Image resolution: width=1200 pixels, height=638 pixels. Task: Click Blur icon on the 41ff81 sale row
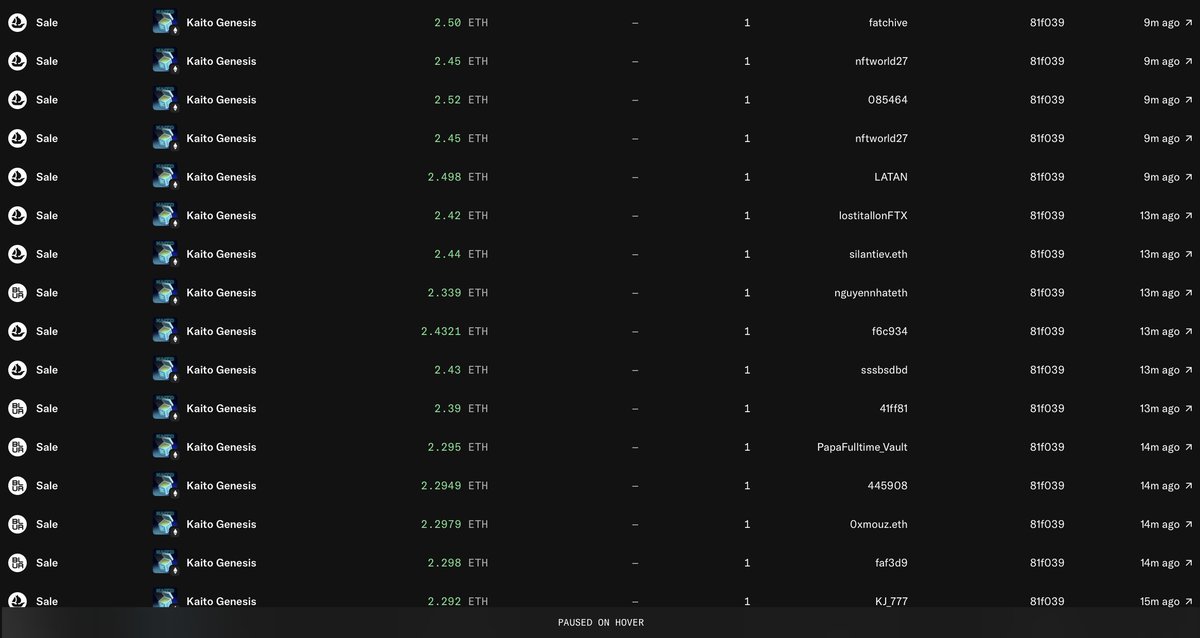(x=17, y=408)
